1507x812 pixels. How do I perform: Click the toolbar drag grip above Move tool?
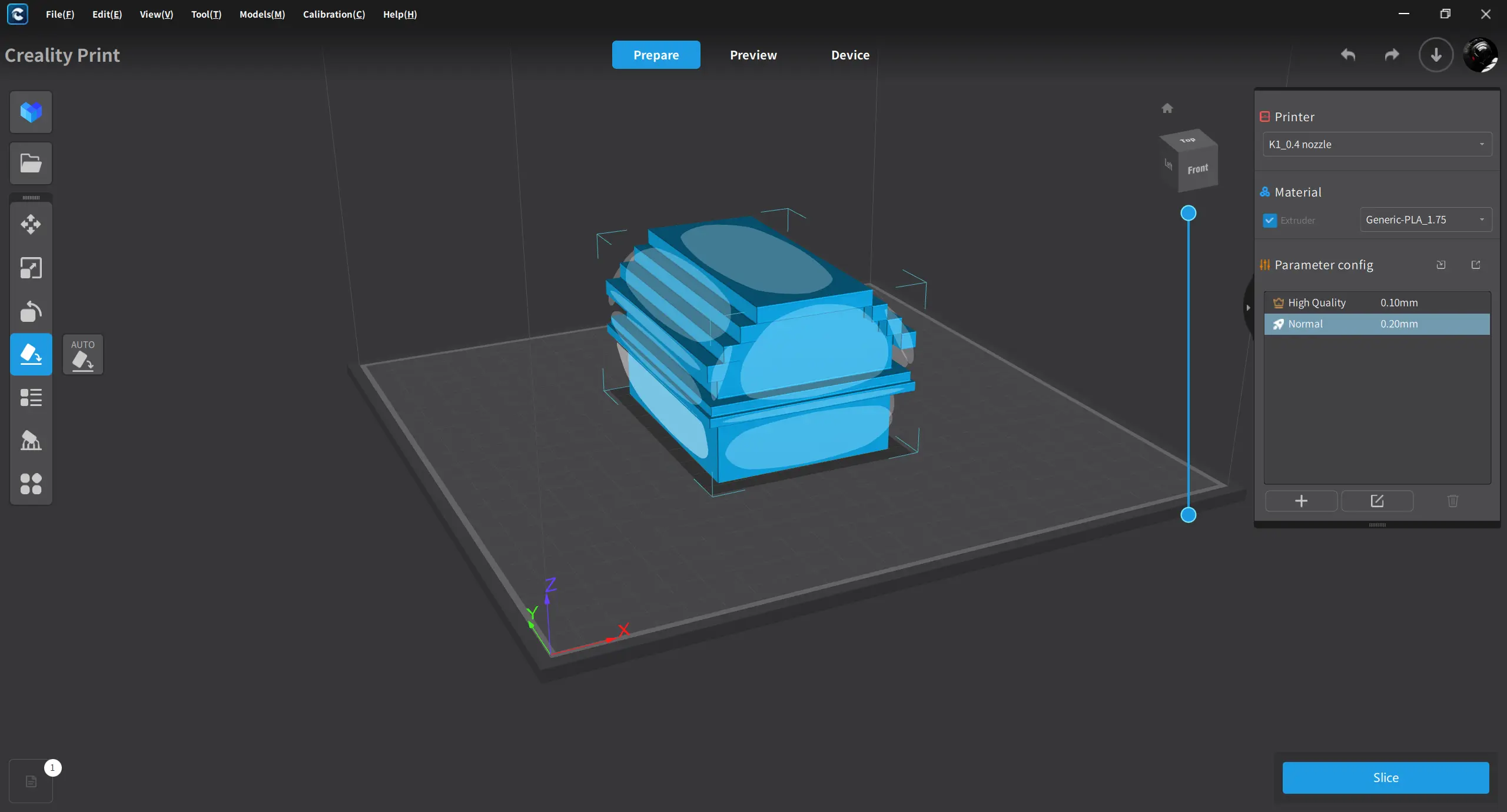(31, 198)
